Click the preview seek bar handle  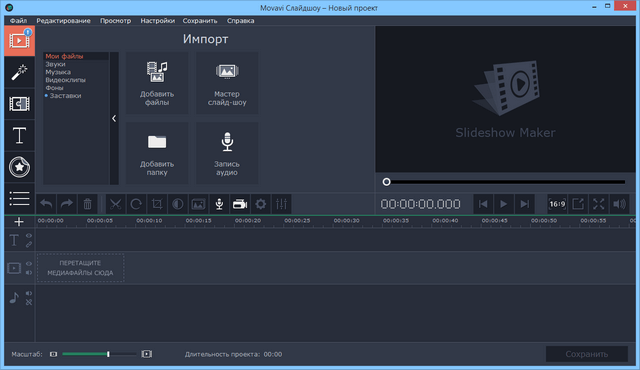click(x=387, y=182)
